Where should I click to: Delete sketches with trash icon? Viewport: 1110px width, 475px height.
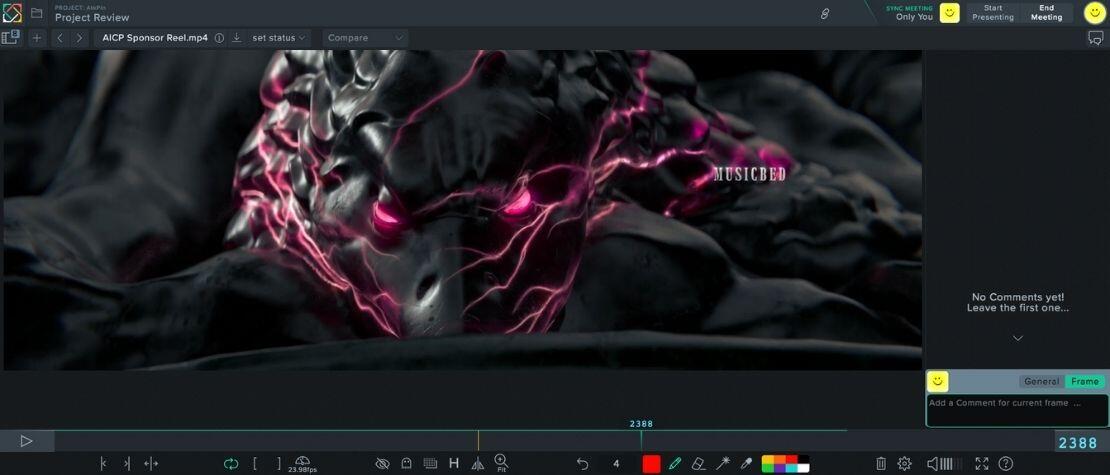click(881, 464)
